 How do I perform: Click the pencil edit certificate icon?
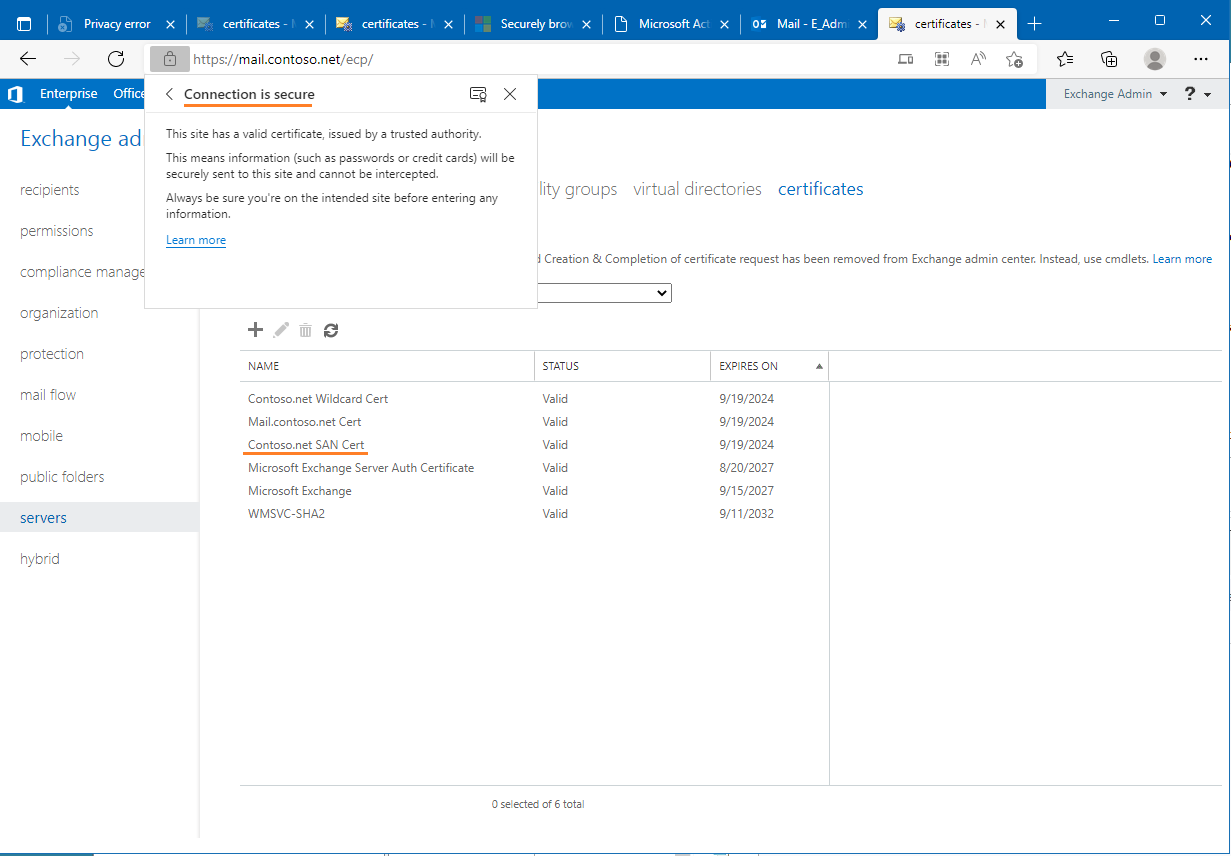tap(281, 329)
